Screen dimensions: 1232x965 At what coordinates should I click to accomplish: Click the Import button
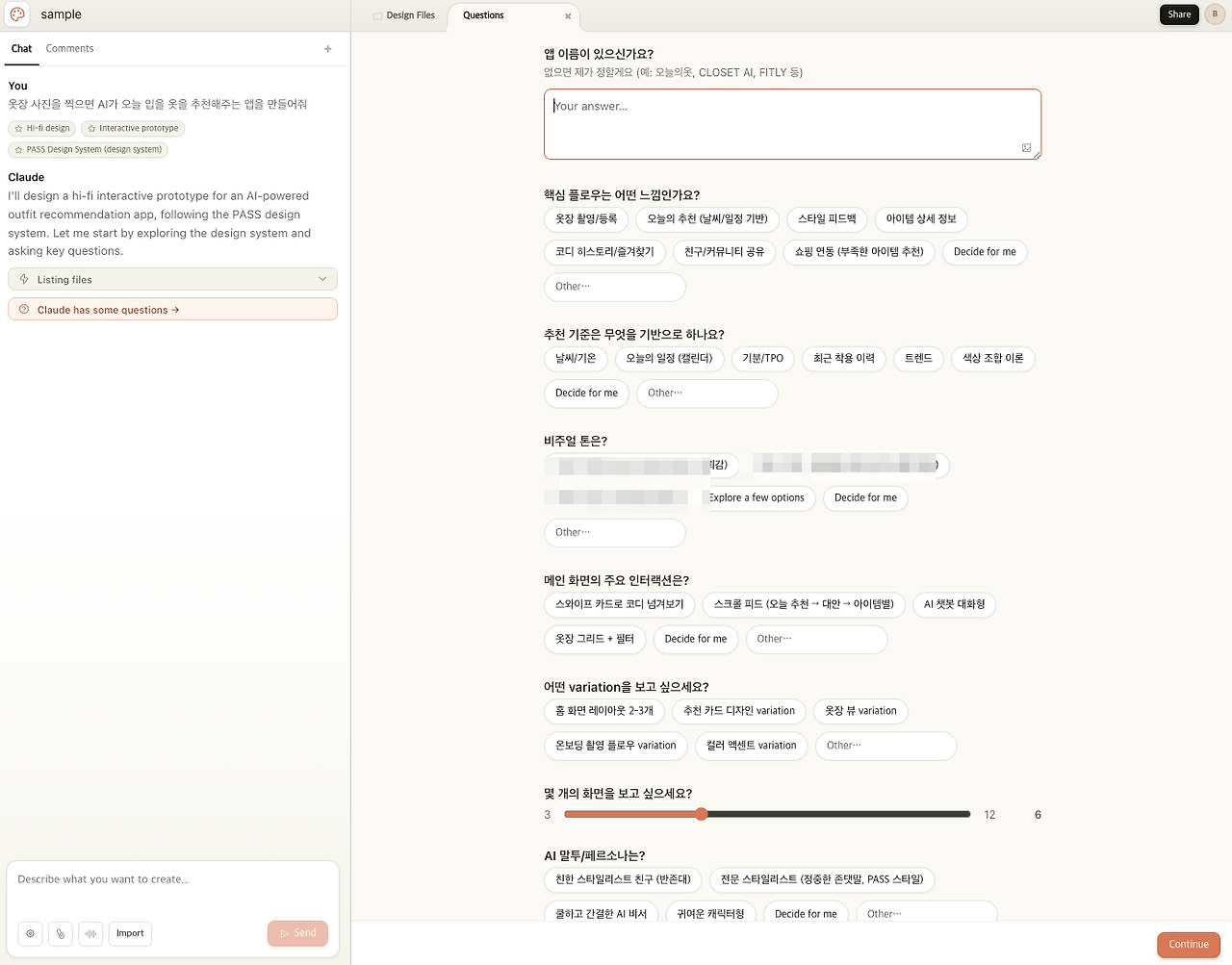tap(130, 933)
